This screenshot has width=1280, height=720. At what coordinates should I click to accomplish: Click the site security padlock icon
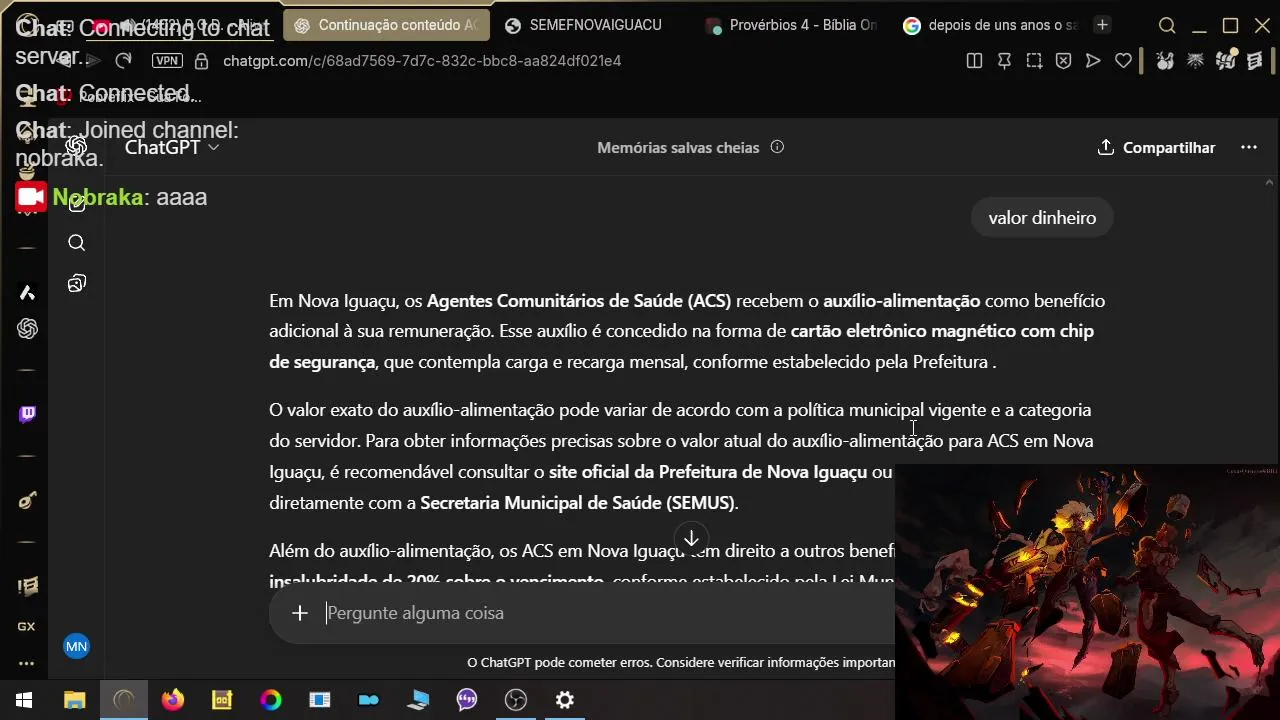click(202, 61)
